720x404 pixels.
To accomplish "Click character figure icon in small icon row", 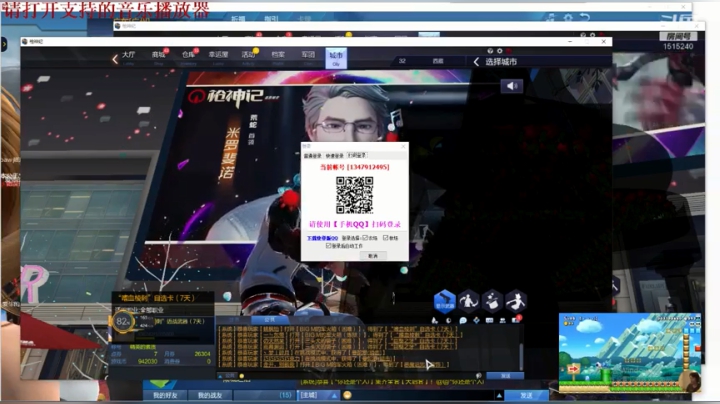I will [x=435, y=320].
